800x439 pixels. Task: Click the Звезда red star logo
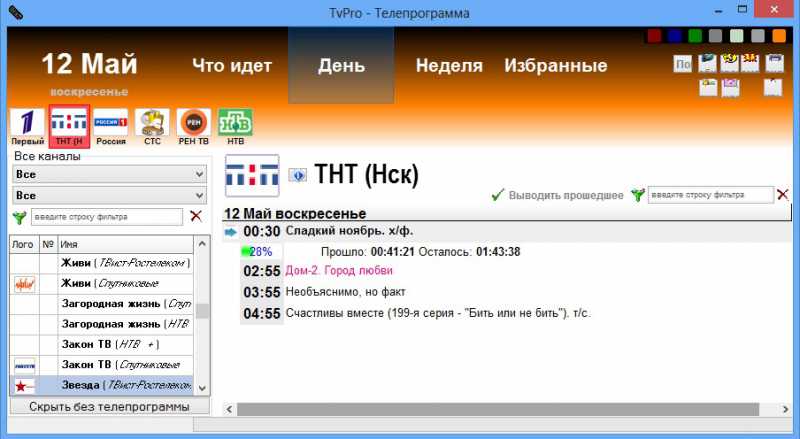(24, 386)
